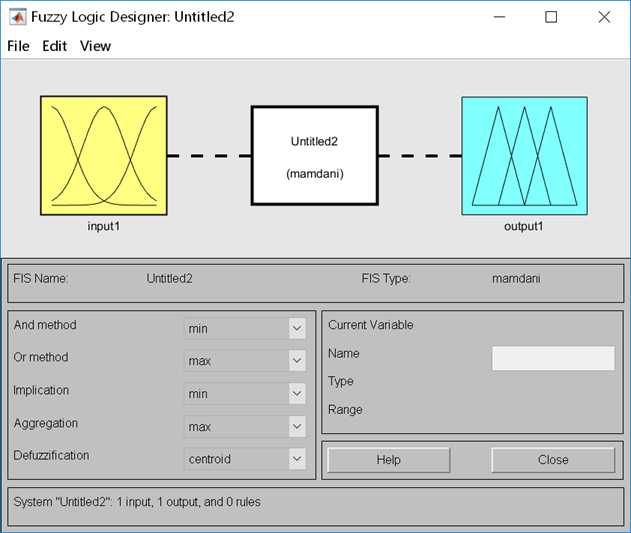The height and width of the screenshot is (533, 631).
Task: Select the yellow input1 variable box
Action: 104,155
